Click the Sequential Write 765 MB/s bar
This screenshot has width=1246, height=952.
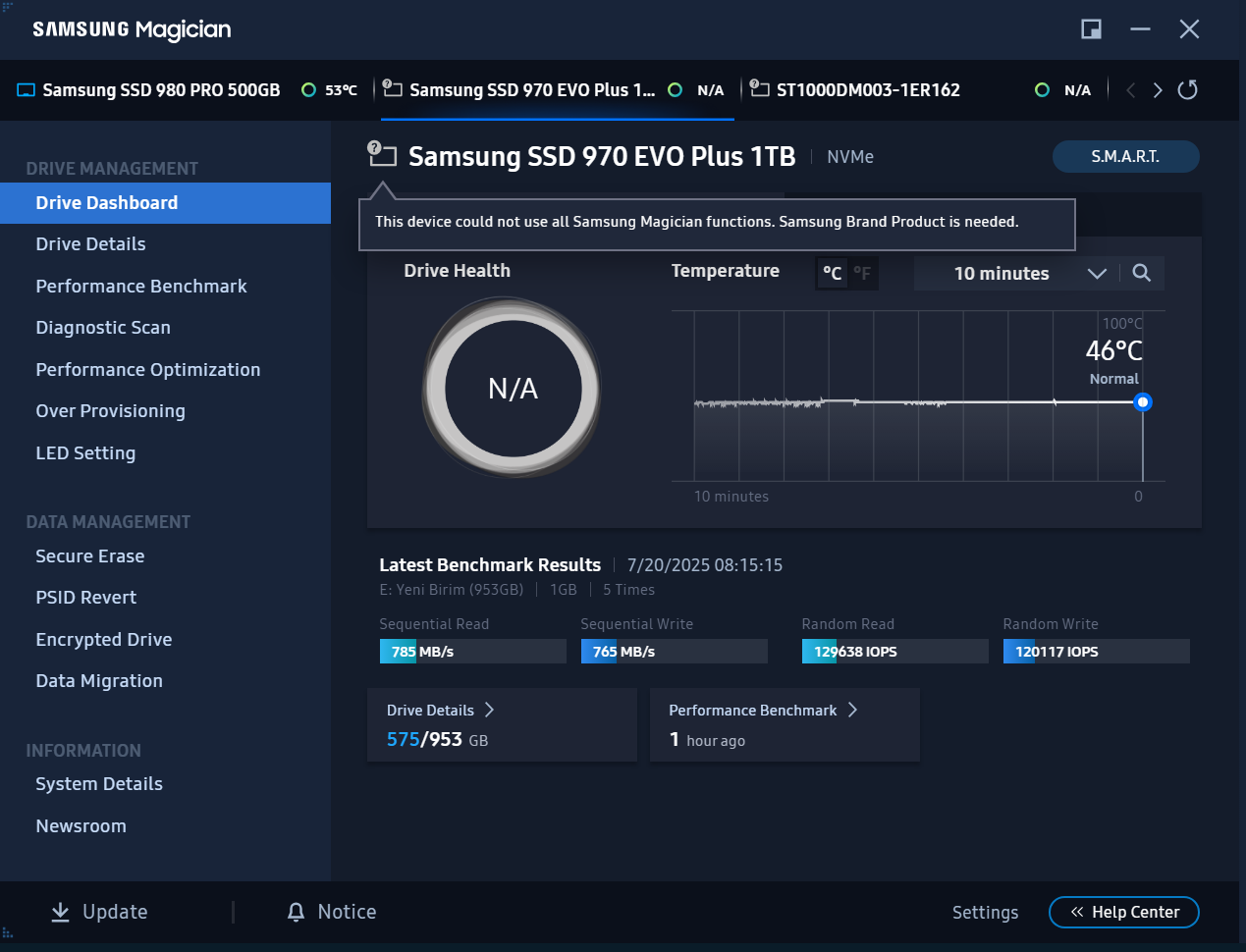coord(675,652)
